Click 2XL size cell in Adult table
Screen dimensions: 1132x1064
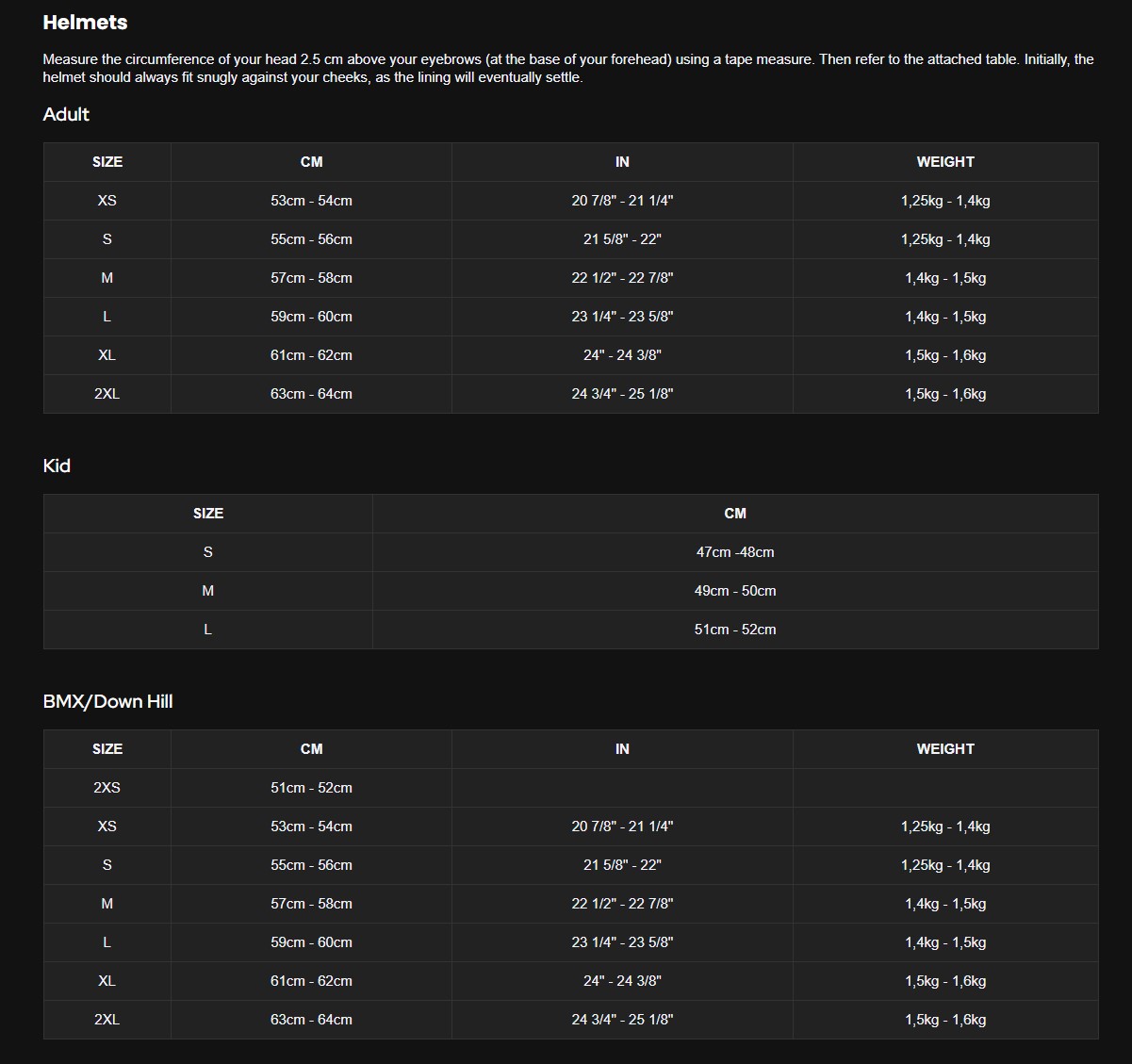[107, 394]
